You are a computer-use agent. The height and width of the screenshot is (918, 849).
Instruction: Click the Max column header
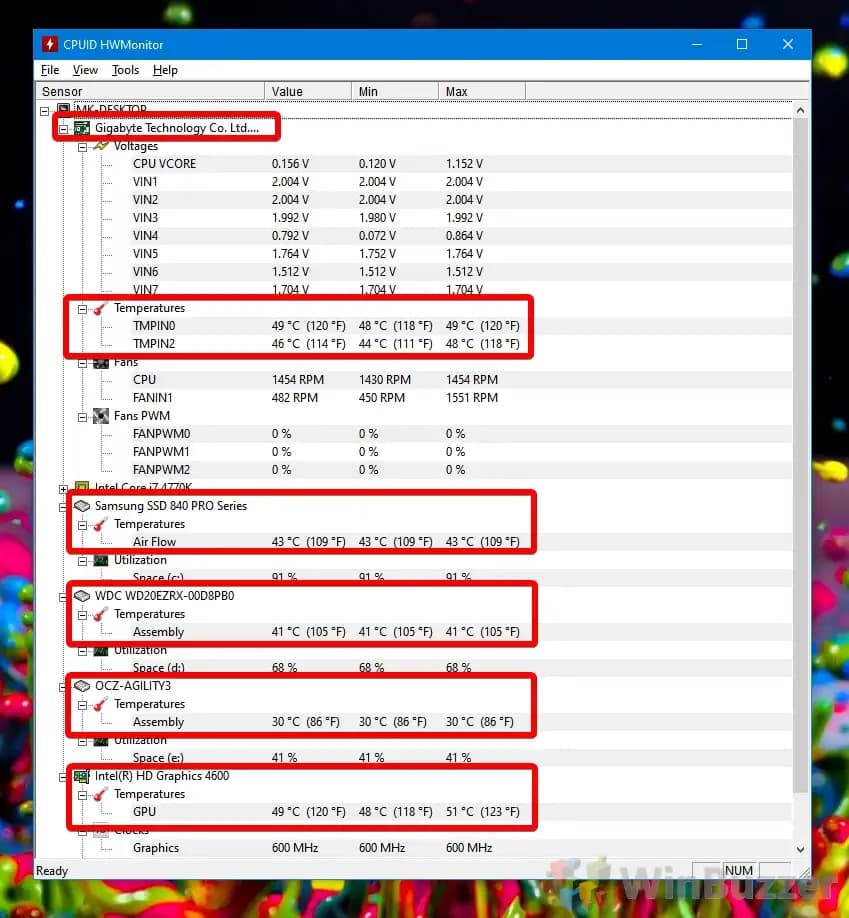tap(480, 92)
